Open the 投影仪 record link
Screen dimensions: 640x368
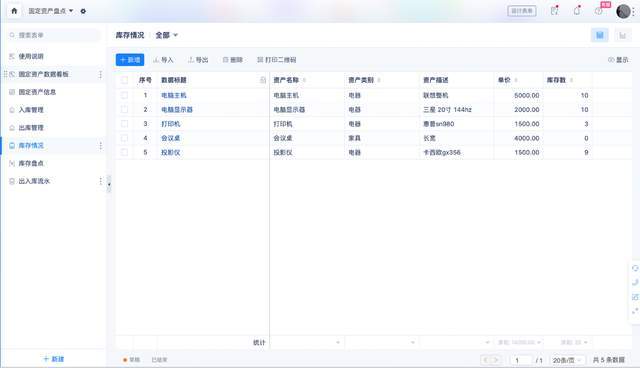(x=171, y=152)
